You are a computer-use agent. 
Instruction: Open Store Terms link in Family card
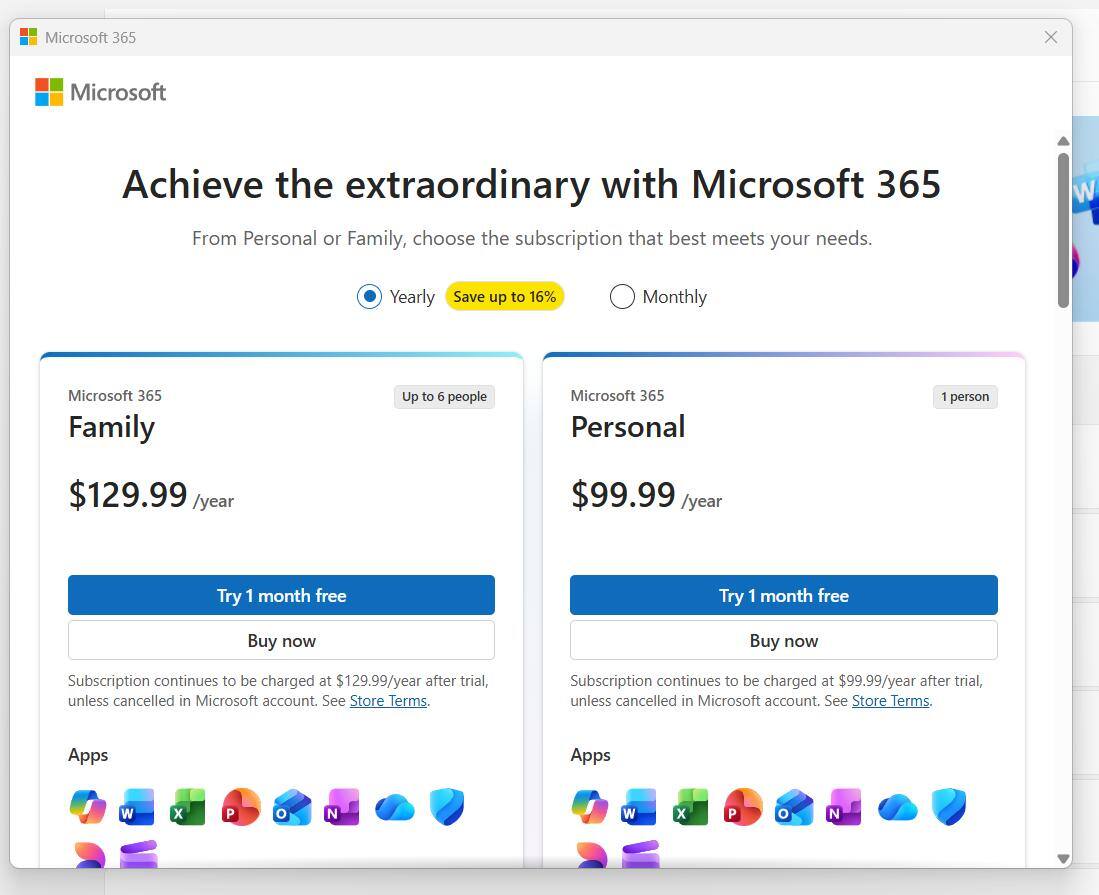click(x=388, y=701)
